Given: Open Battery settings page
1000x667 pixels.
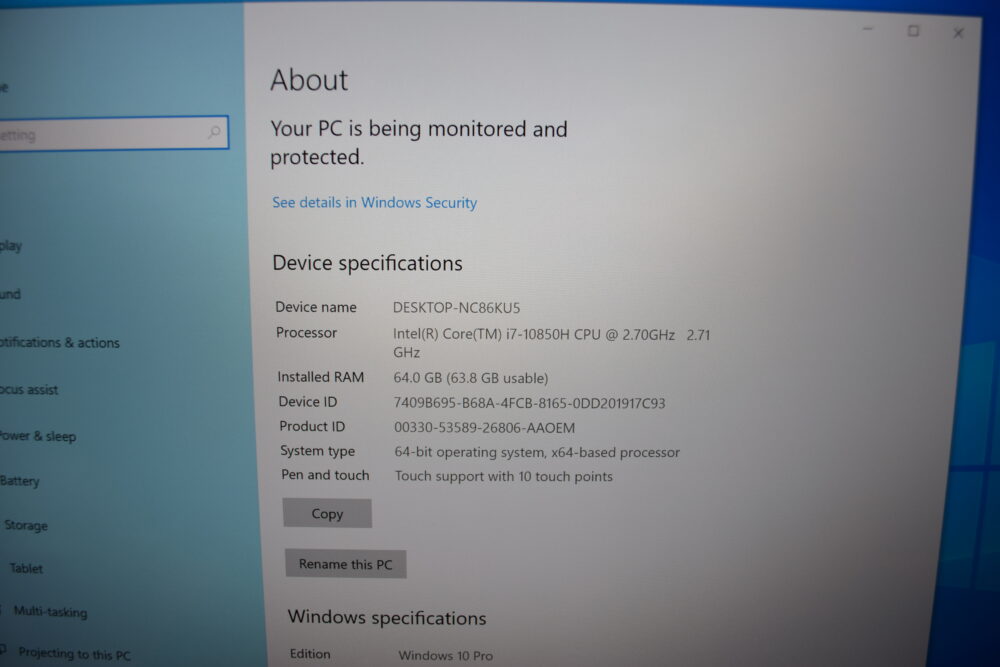Looking at the screenshot, I should tap(20, 481).
